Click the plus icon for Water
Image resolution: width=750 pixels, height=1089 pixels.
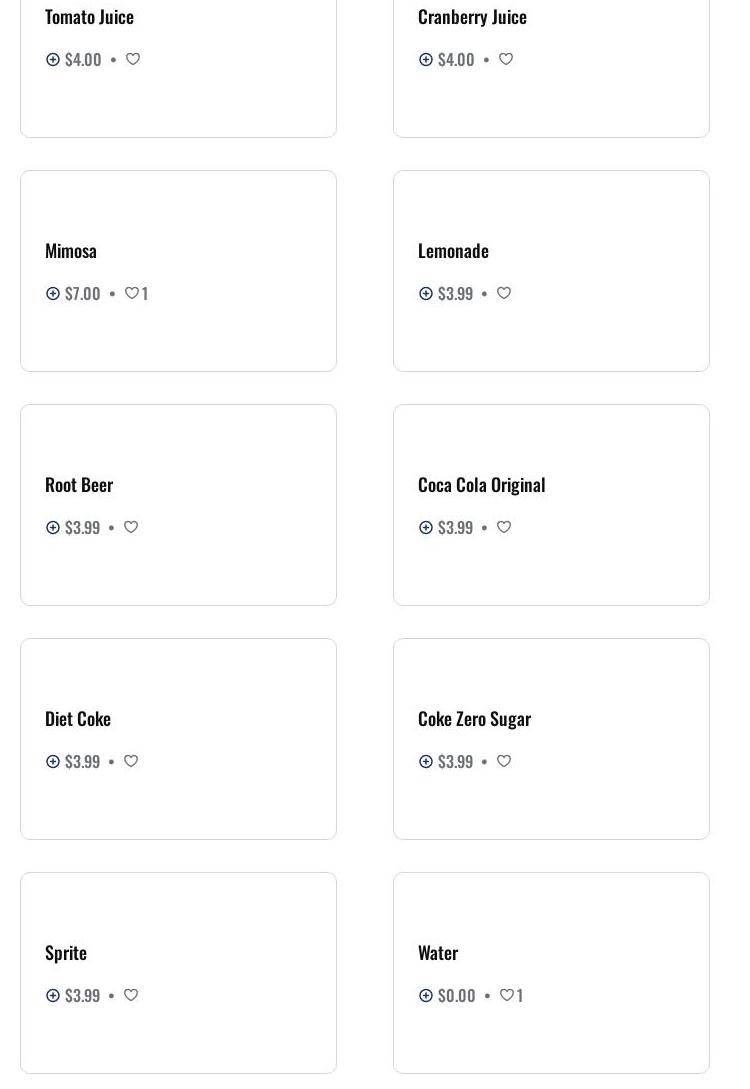[426, 995]
